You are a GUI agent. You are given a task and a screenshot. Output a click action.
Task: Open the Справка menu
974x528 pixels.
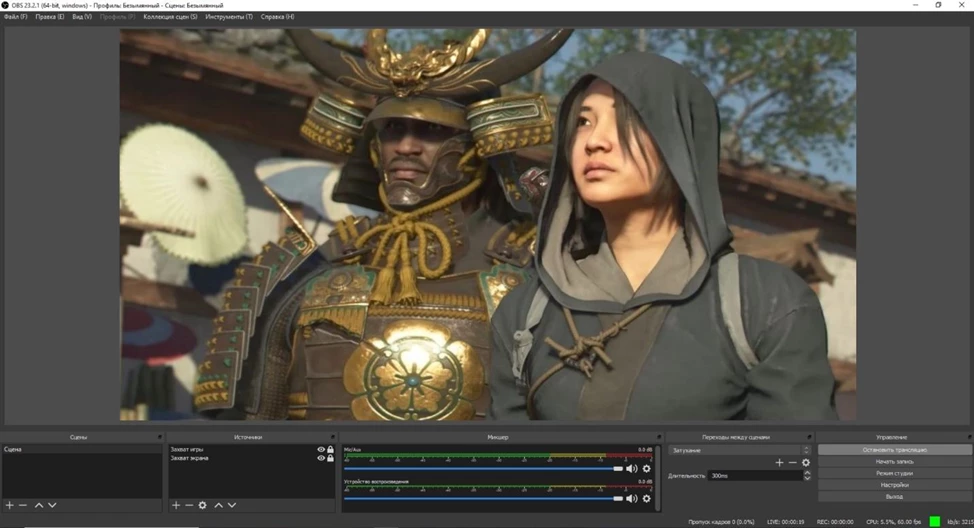coord(278,17)
